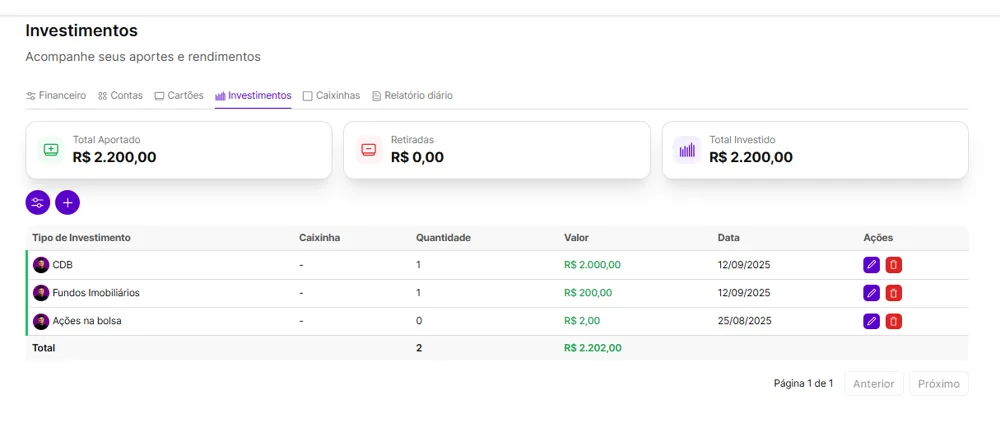
Task: Click the avatar beside CDB
Action: tap(41, 265)
